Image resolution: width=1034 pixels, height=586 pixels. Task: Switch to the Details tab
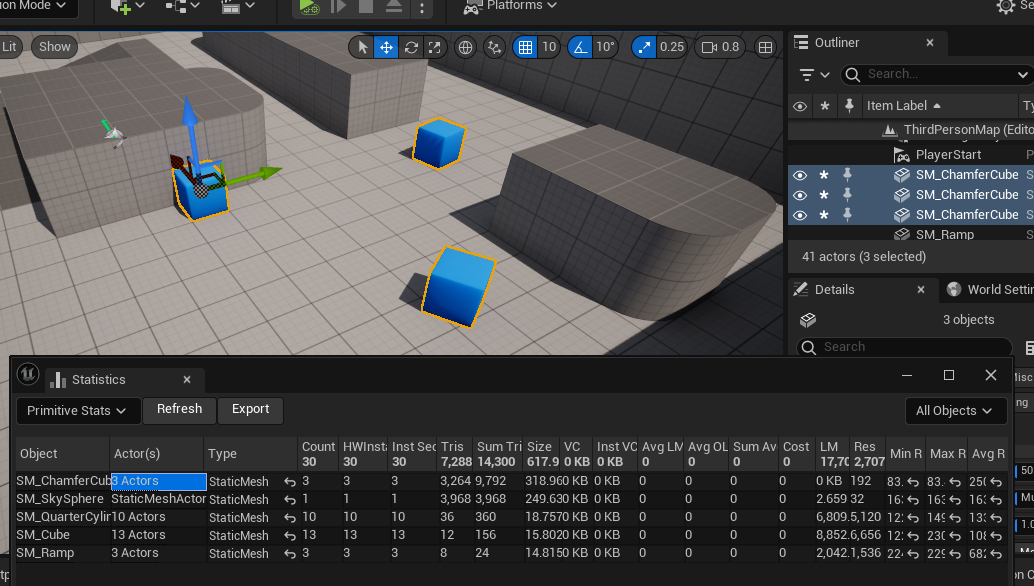coord(834,290)
